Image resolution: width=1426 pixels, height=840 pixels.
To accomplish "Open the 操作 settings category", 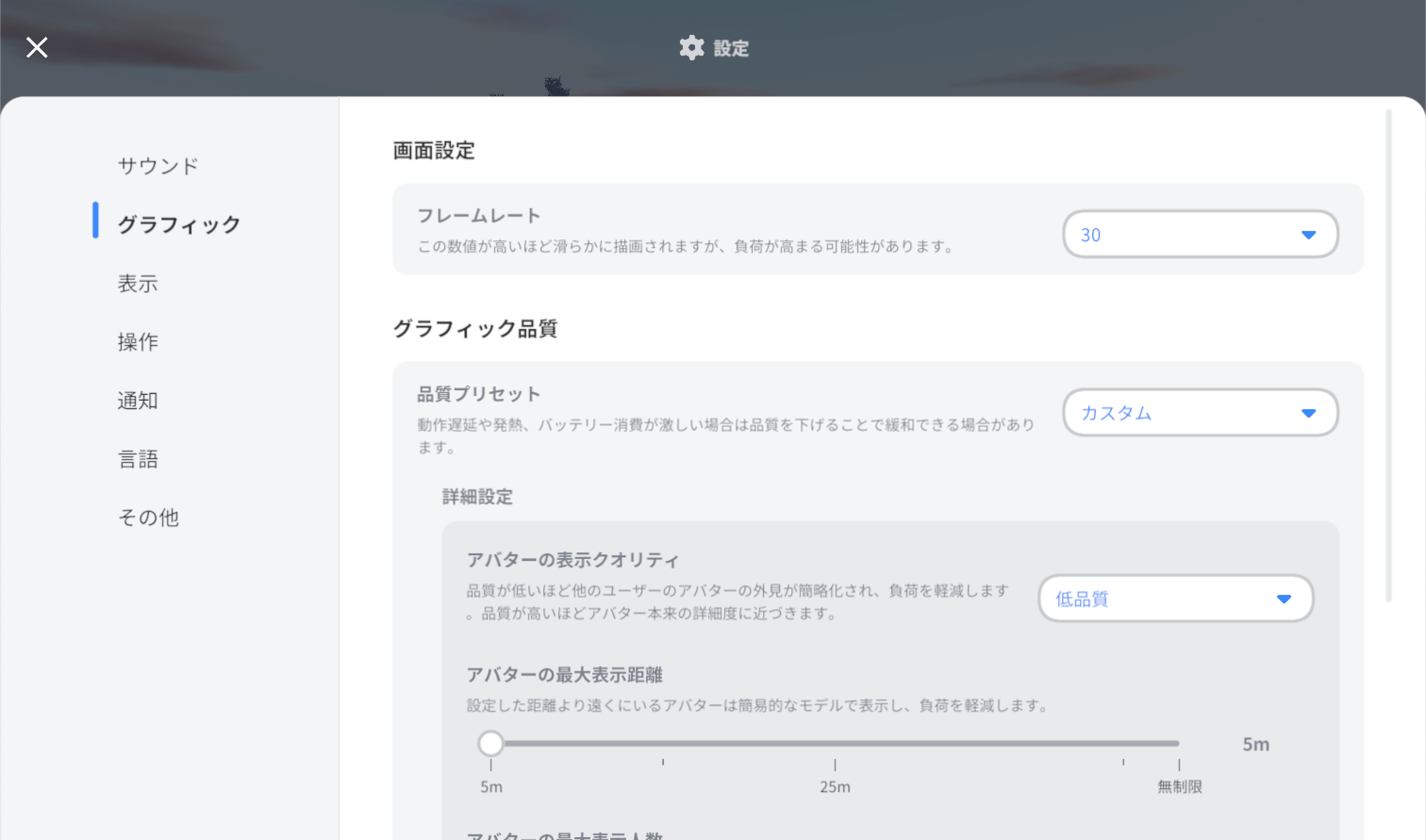I will [x=138, y=342].
